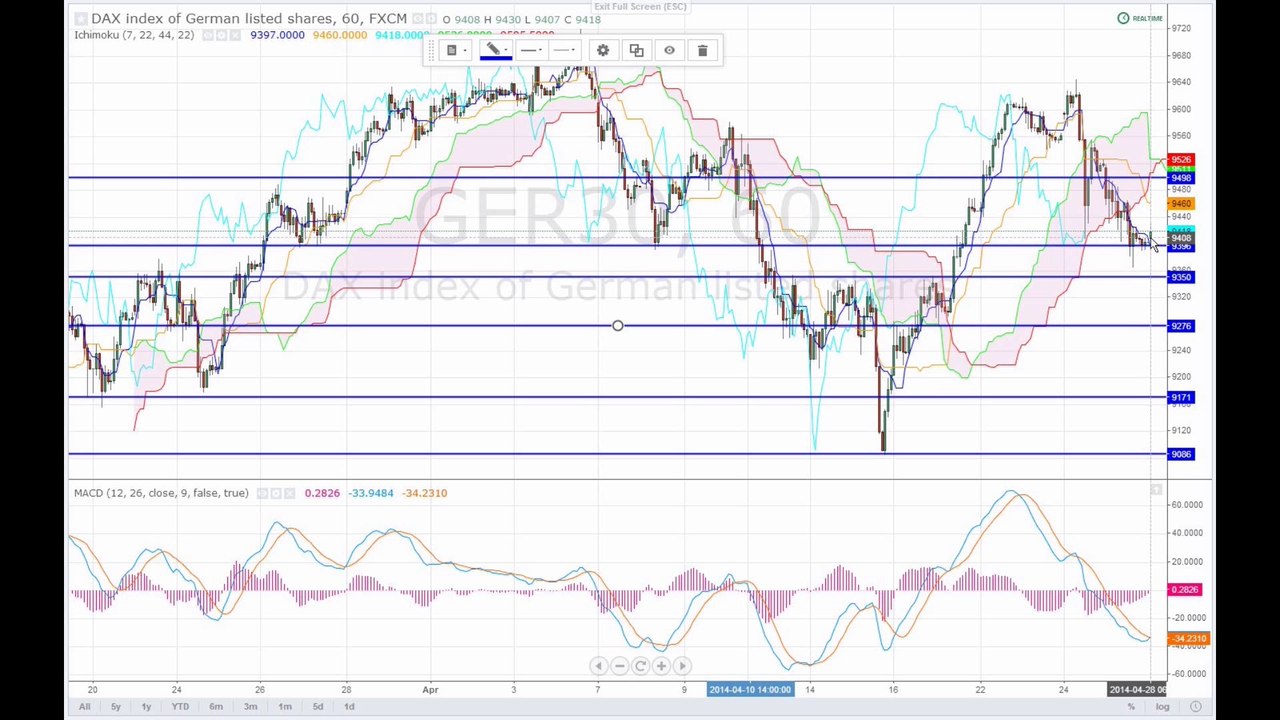The image size is (1280, 720).
Task: Select the 1y time range
Action: click(146, 707)
